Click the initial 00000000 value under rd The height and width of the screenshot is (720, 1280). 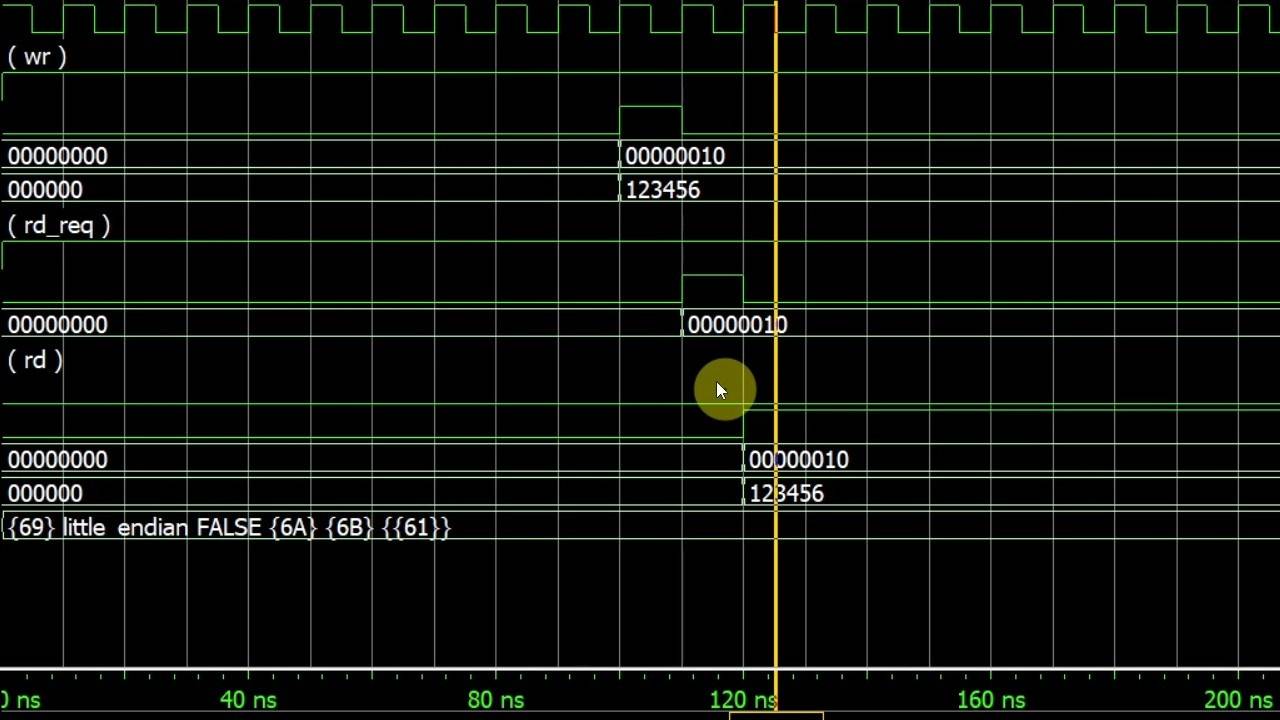pyautogui.click(x=57, y=460)
